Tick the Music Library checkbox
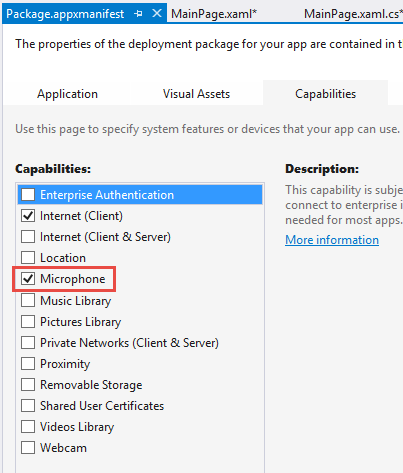403x473 pixels. [x=28, y=300]
